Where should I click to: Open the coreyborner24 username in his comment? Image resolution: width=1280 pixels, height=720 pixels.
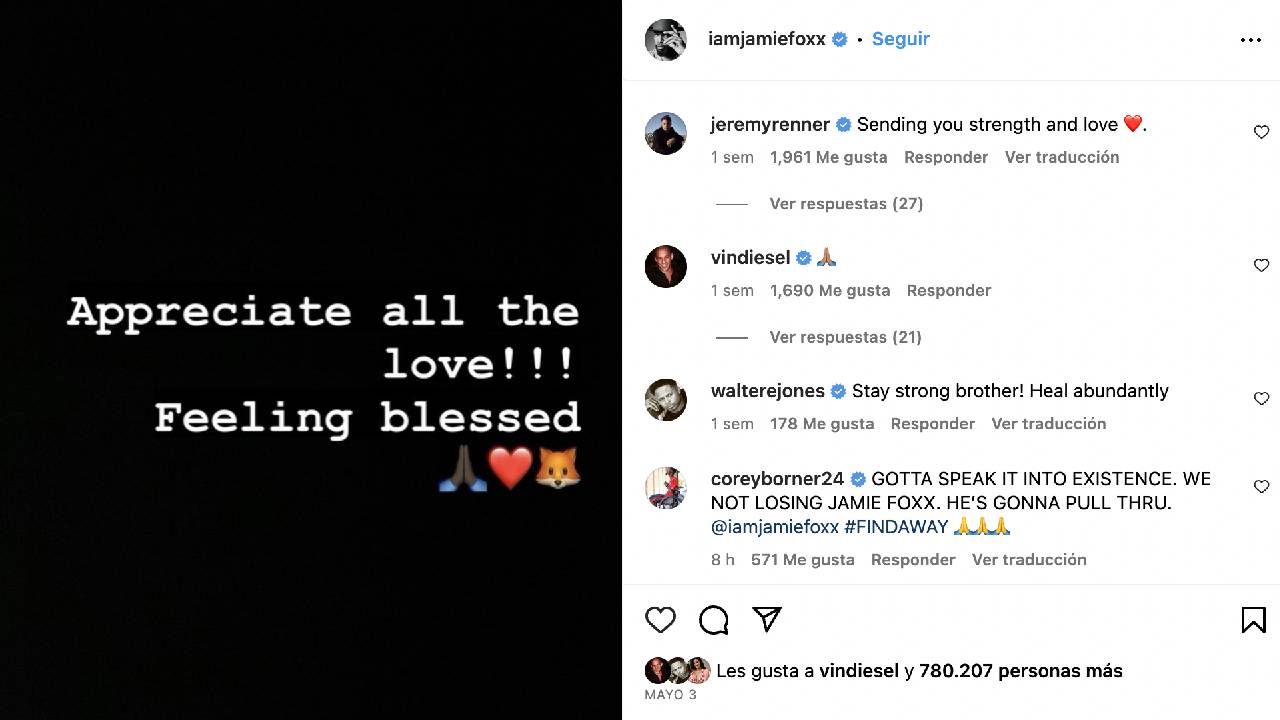tap(777, 479)
